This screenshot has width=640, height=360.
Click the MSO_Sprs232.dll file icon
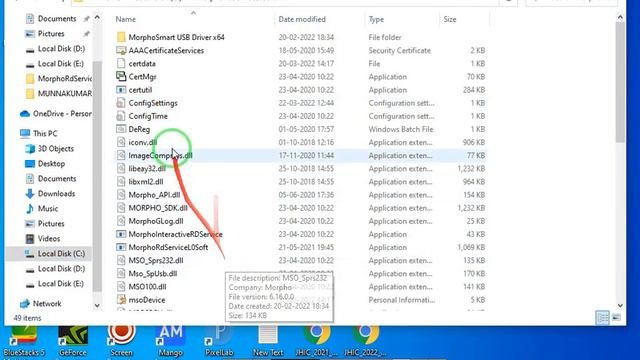tap(121, 260)
